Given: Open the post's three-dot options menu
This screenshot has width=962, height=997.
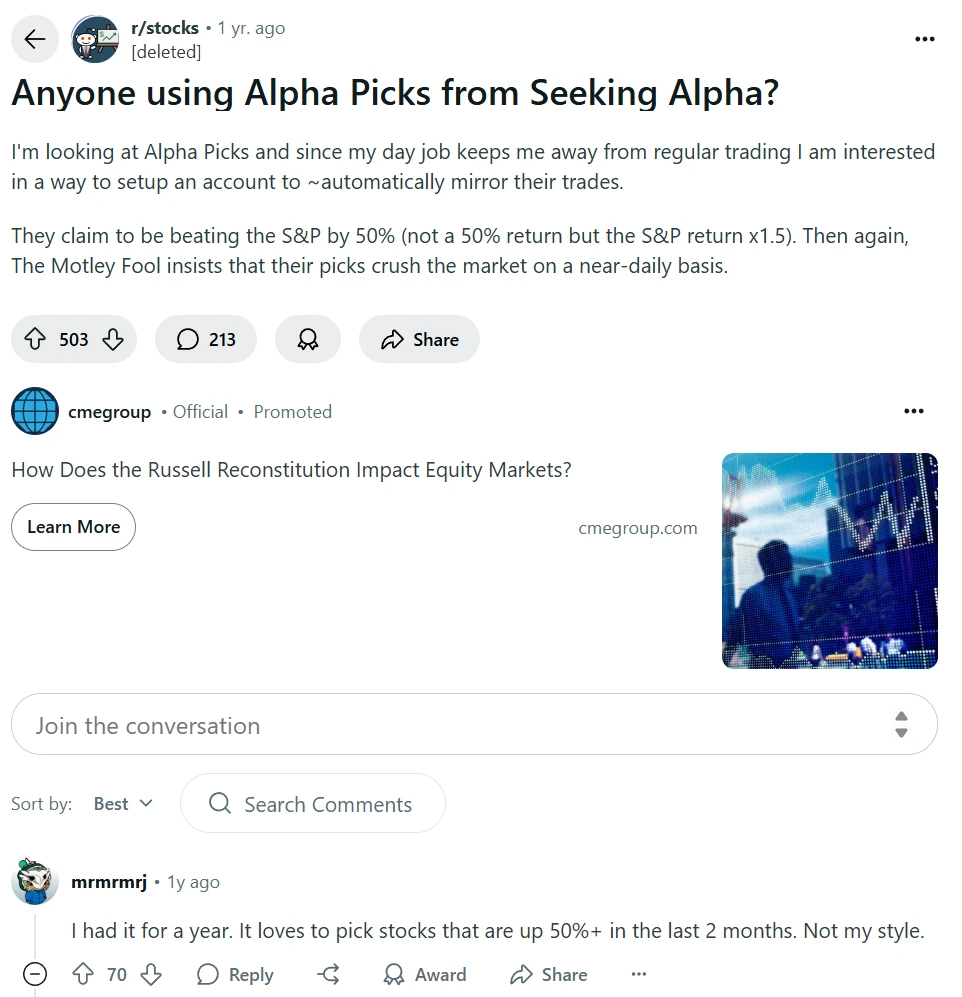Looking at the screenshot, I should [x=925, y=39].
